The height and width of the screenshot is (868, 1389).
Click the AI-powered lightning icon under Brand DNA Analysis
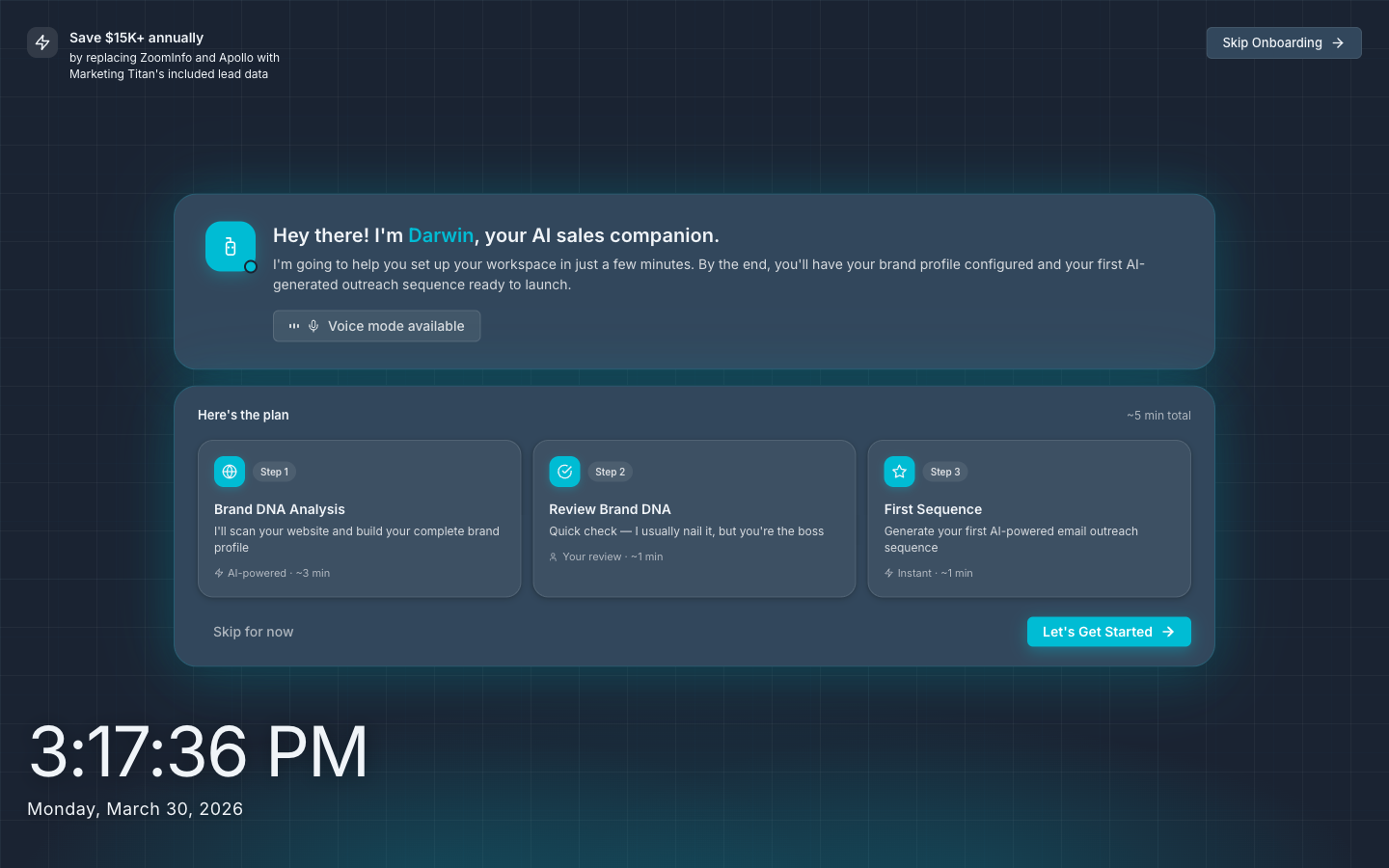[x=218, y=573]
